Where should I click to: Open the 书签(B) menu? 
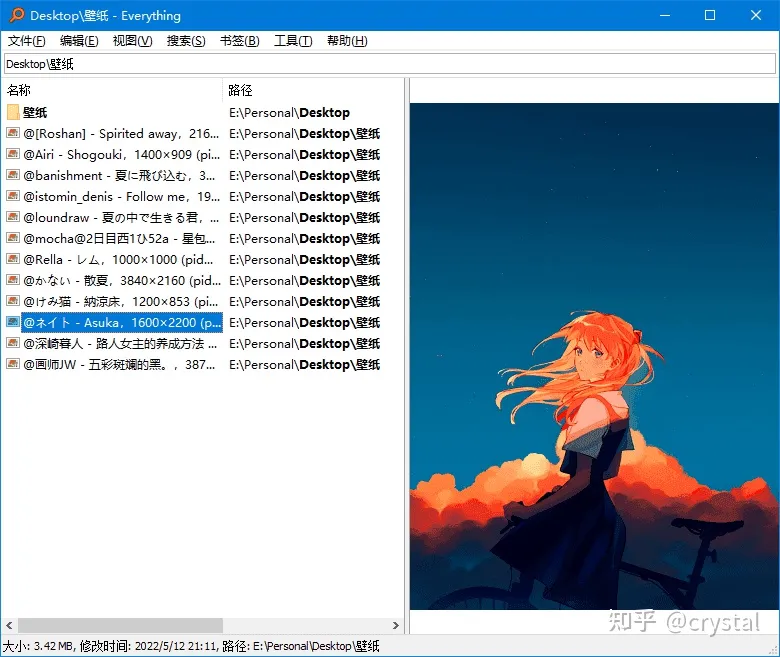(x=240, y=41)
